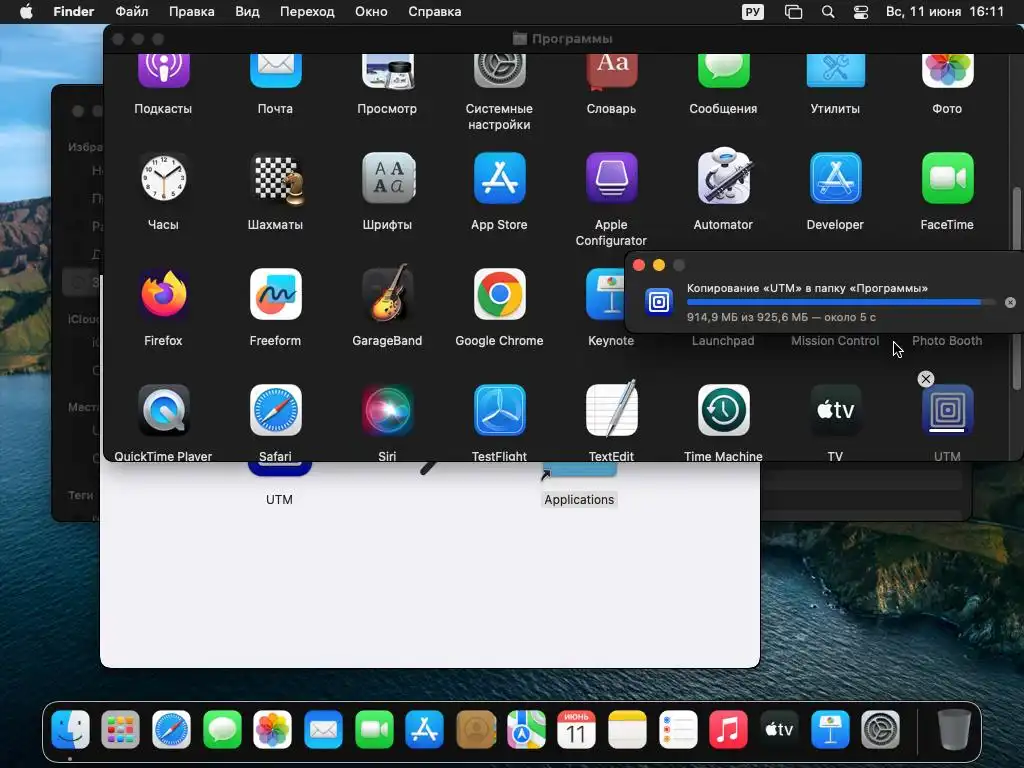Open the Developer app
This screenshot has width=1024, height=768.
(835, 178)
